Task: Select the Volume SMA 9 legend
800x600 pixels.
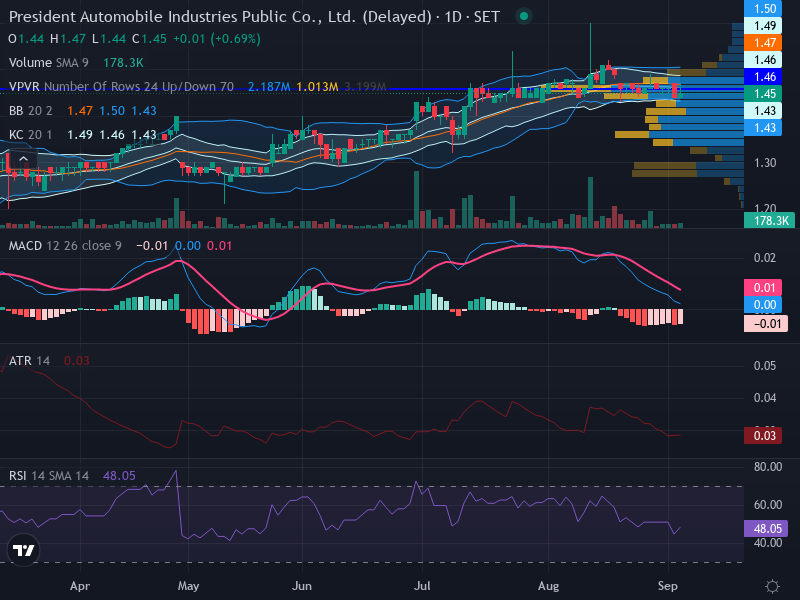Action: point(48,63)
